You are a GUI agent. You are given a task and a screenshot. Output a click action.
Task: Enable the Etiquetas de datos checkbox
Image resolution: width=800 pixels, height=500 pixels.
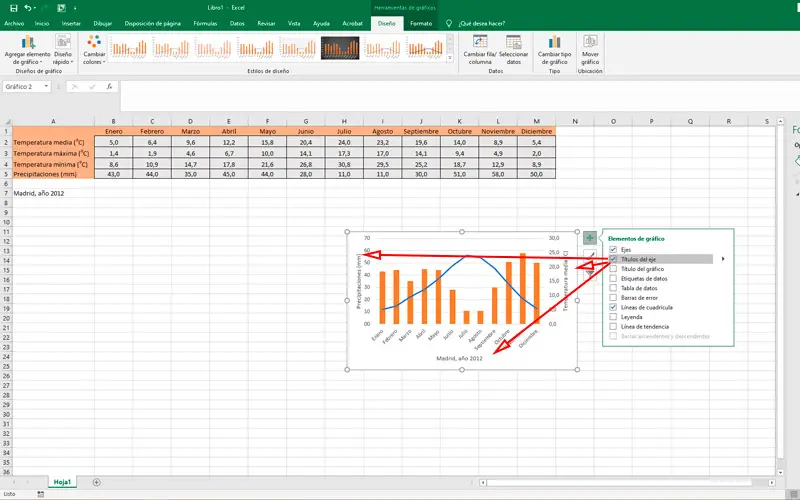(x=613, y=279)
